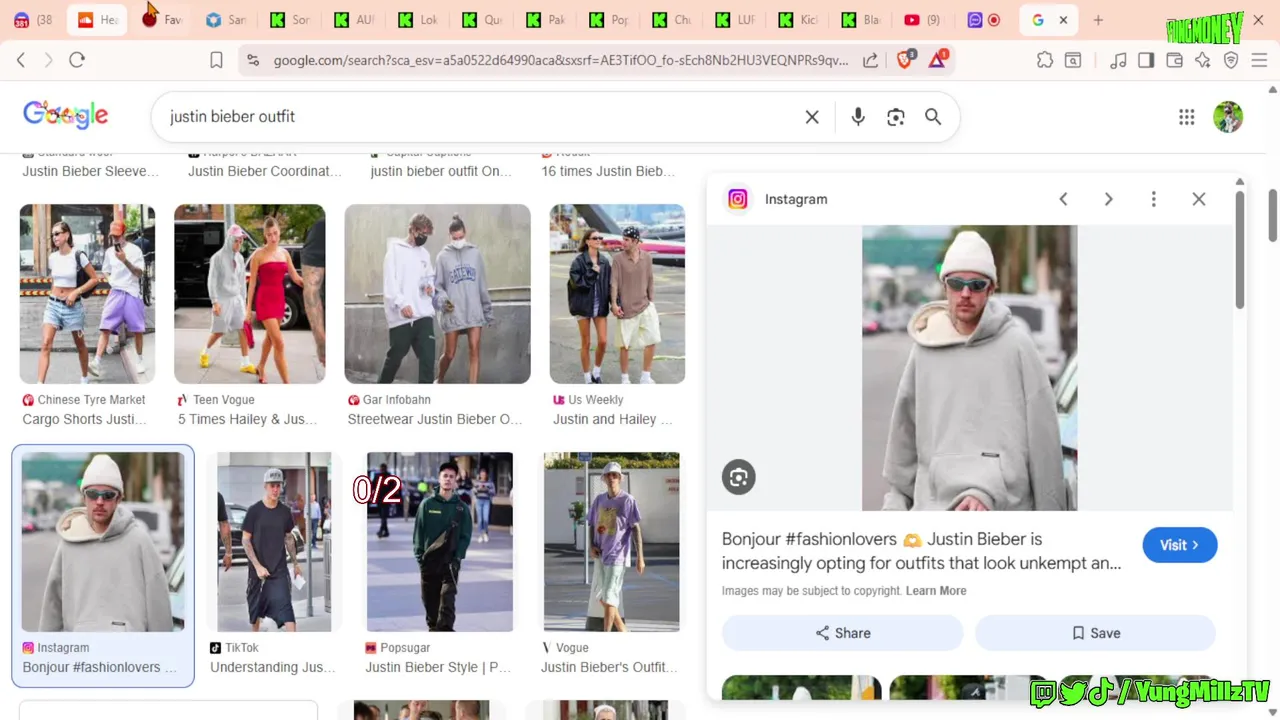Open the Learn More copyright link
Image resolution: width=1280 pixels, height=720 pixels.
pyautogui.click(x=936, y=591)
